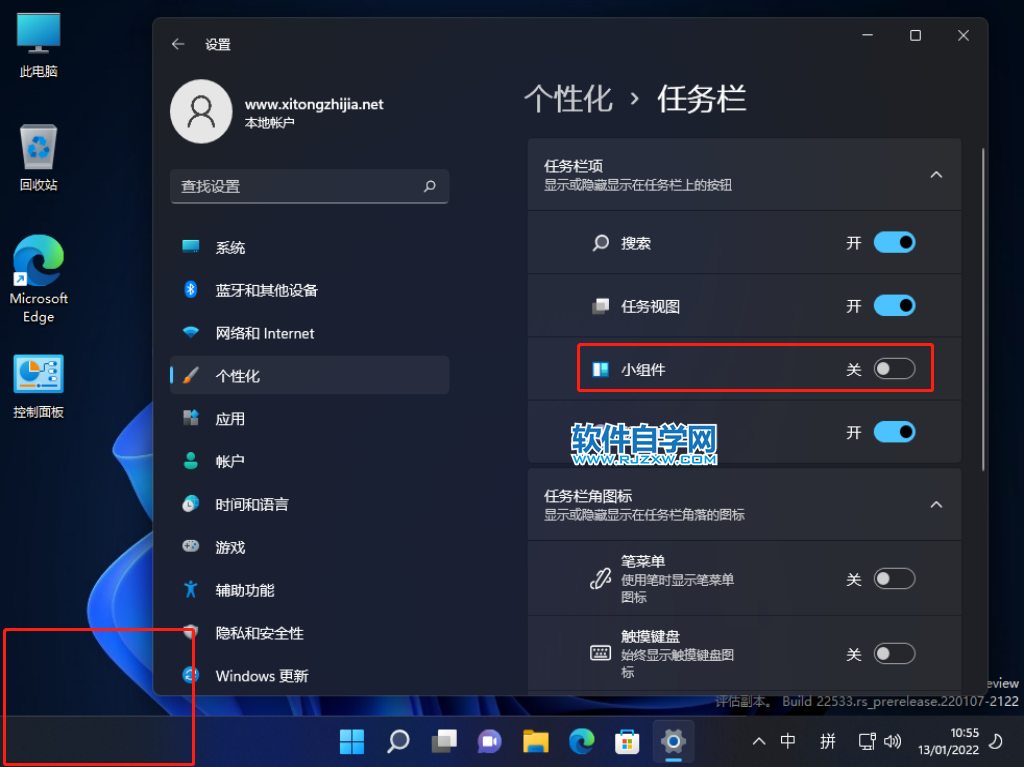The width and height of the screenshot is (1024, 767).
Task: Minimize the Settings window
Action: pyautogui.click(x=867, y=35)
